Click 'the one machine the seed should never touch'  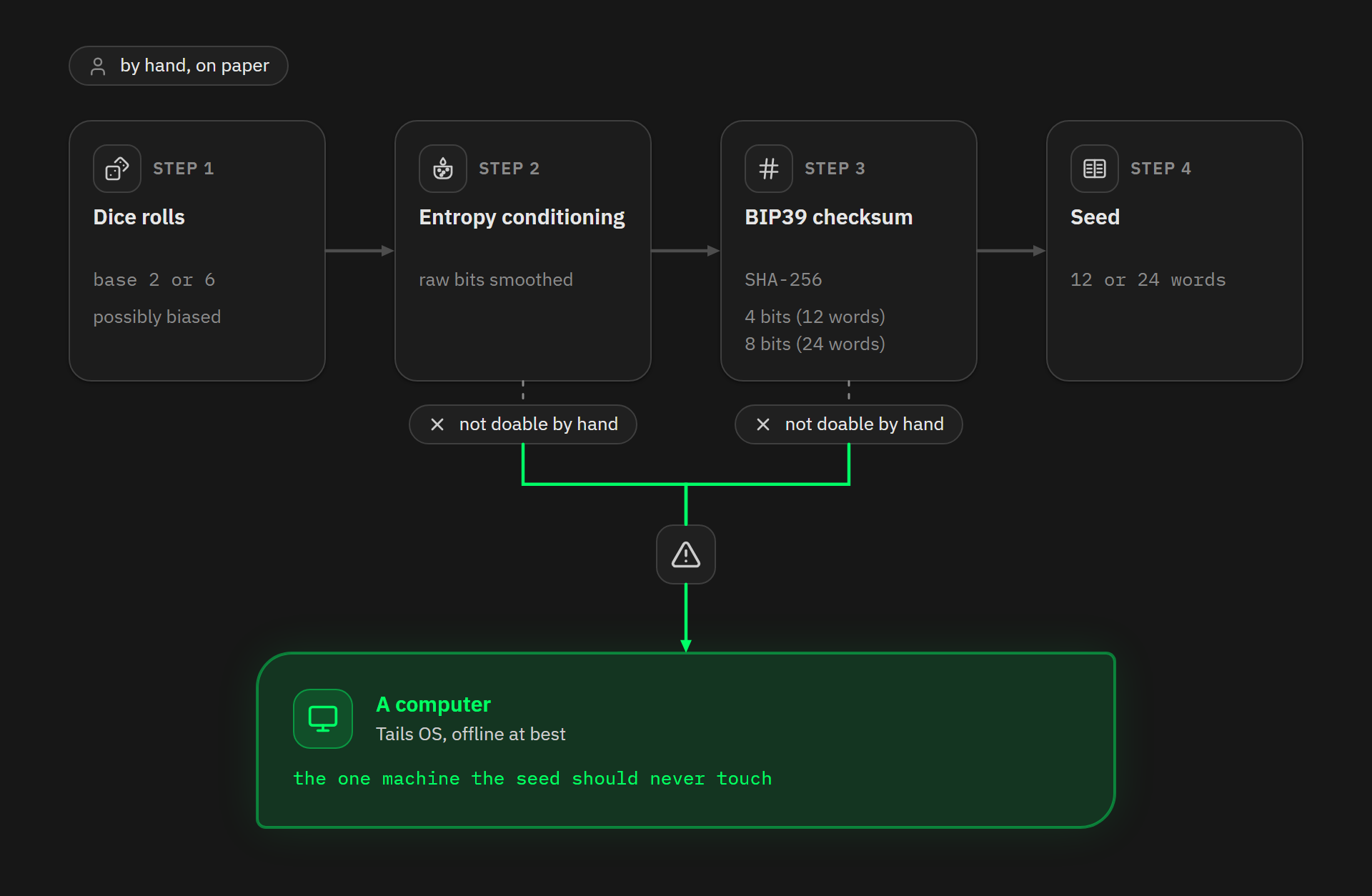click(x=533, y=779)
